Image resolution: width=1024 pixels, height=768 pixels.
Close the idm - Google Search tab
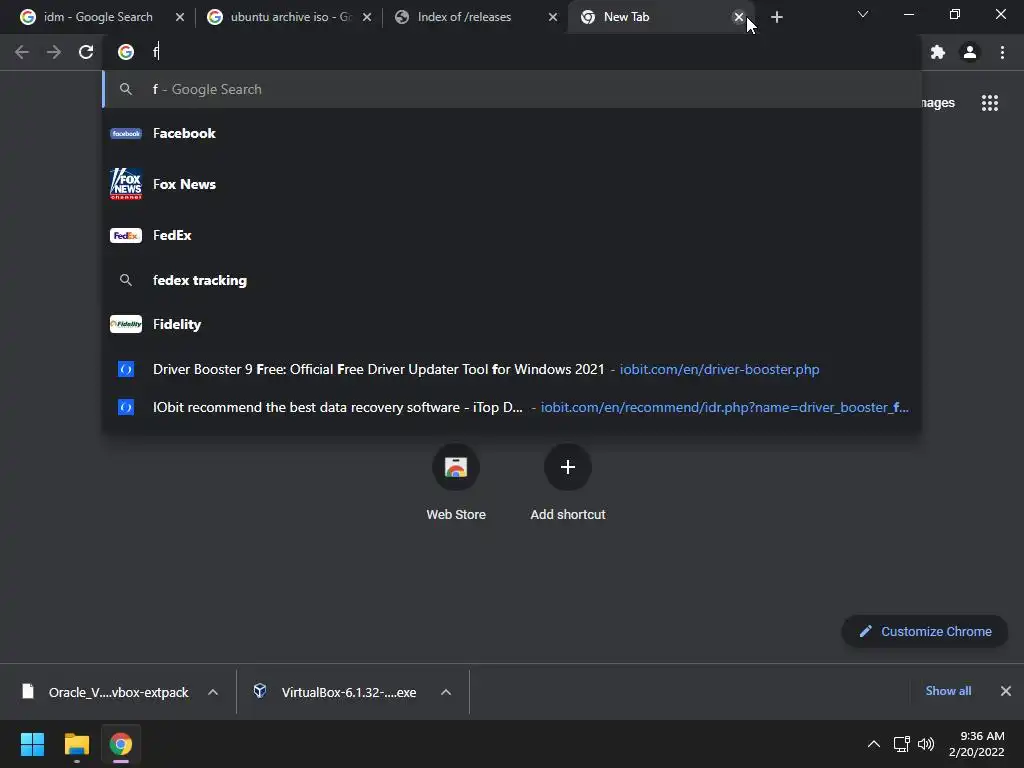click(180, 17)
